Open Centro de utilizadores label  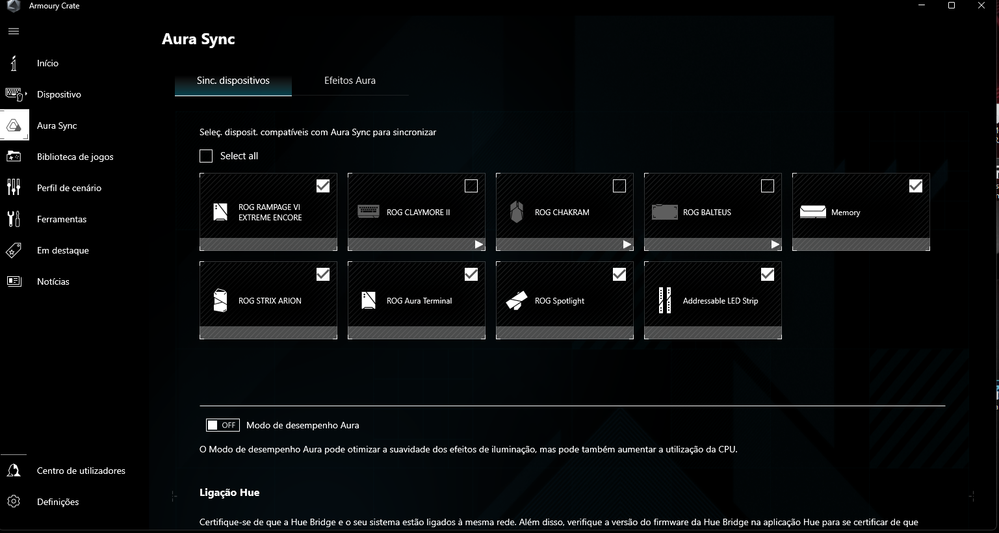(x=81, y=471)
